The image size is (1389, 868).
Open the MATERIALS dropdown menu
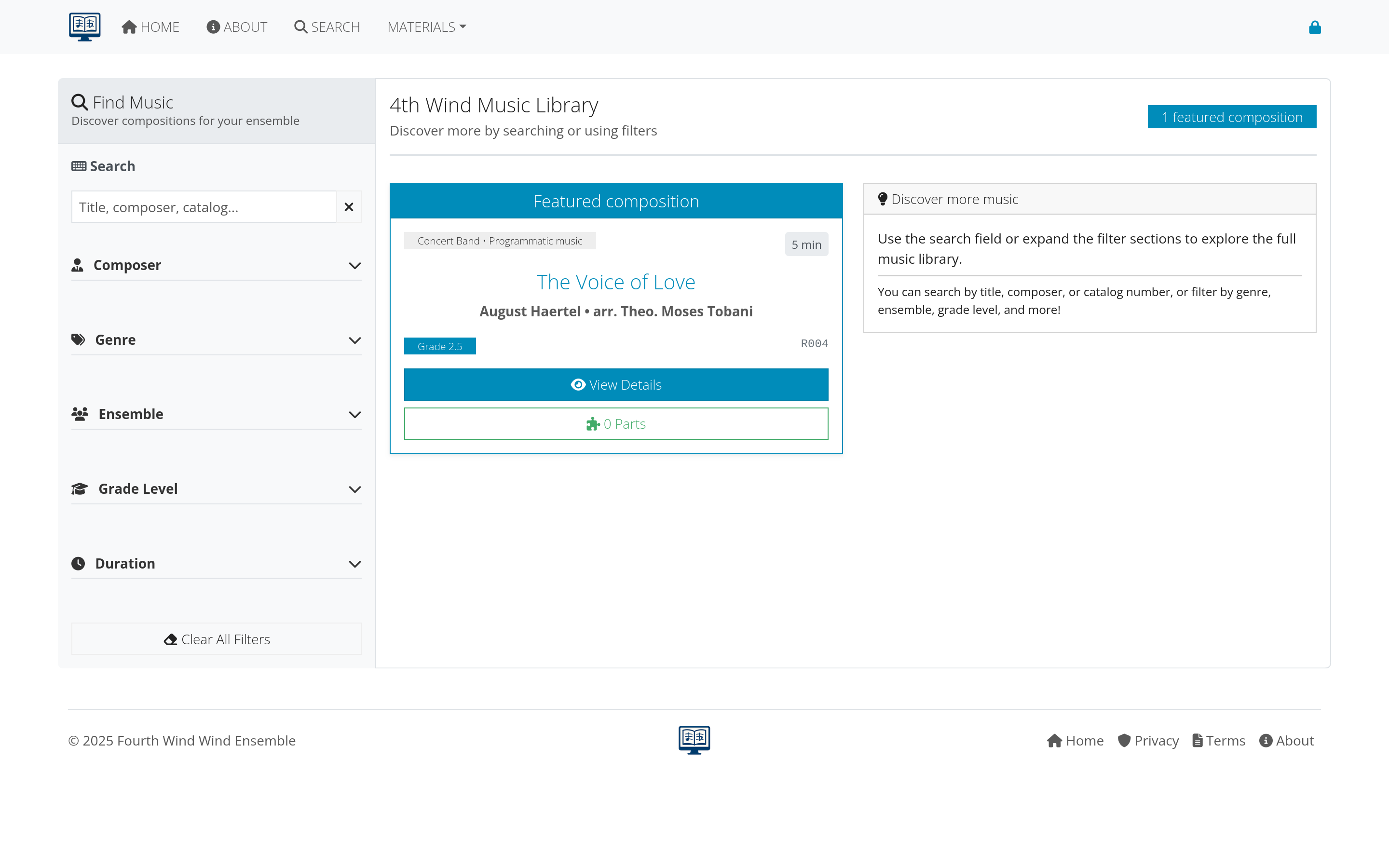point(426,27)
